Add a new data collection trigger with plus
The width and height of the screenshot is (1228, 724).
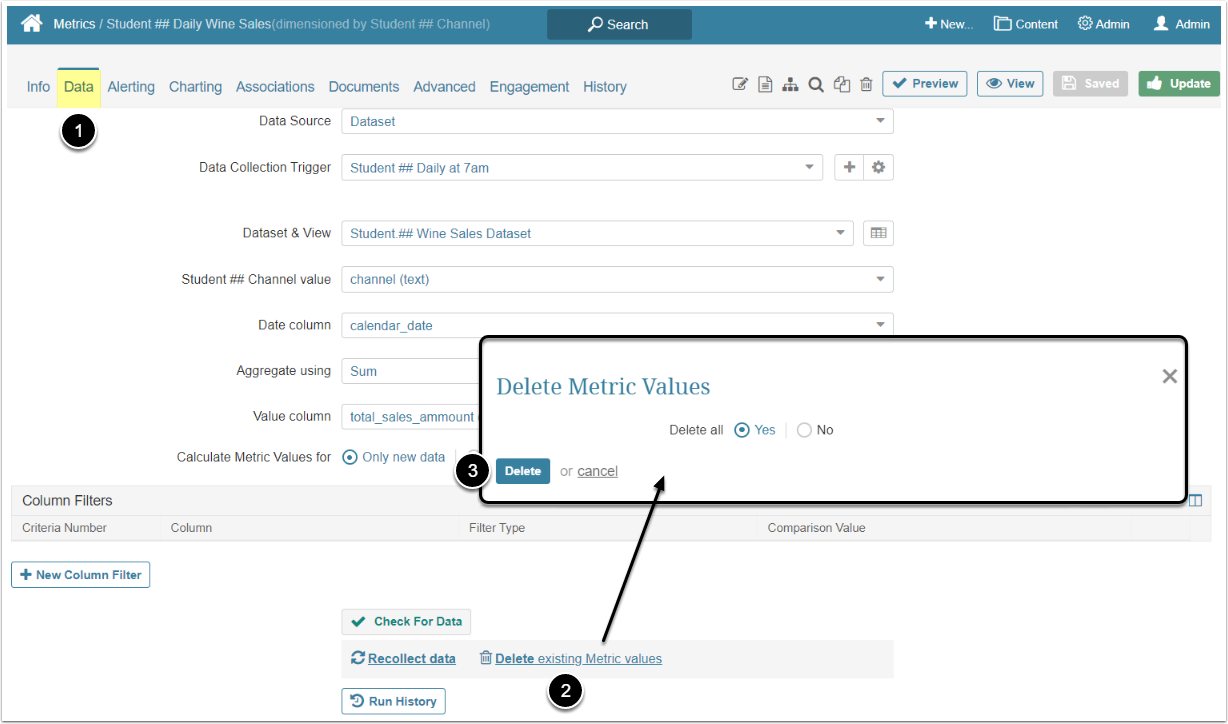tap(849, 167)
